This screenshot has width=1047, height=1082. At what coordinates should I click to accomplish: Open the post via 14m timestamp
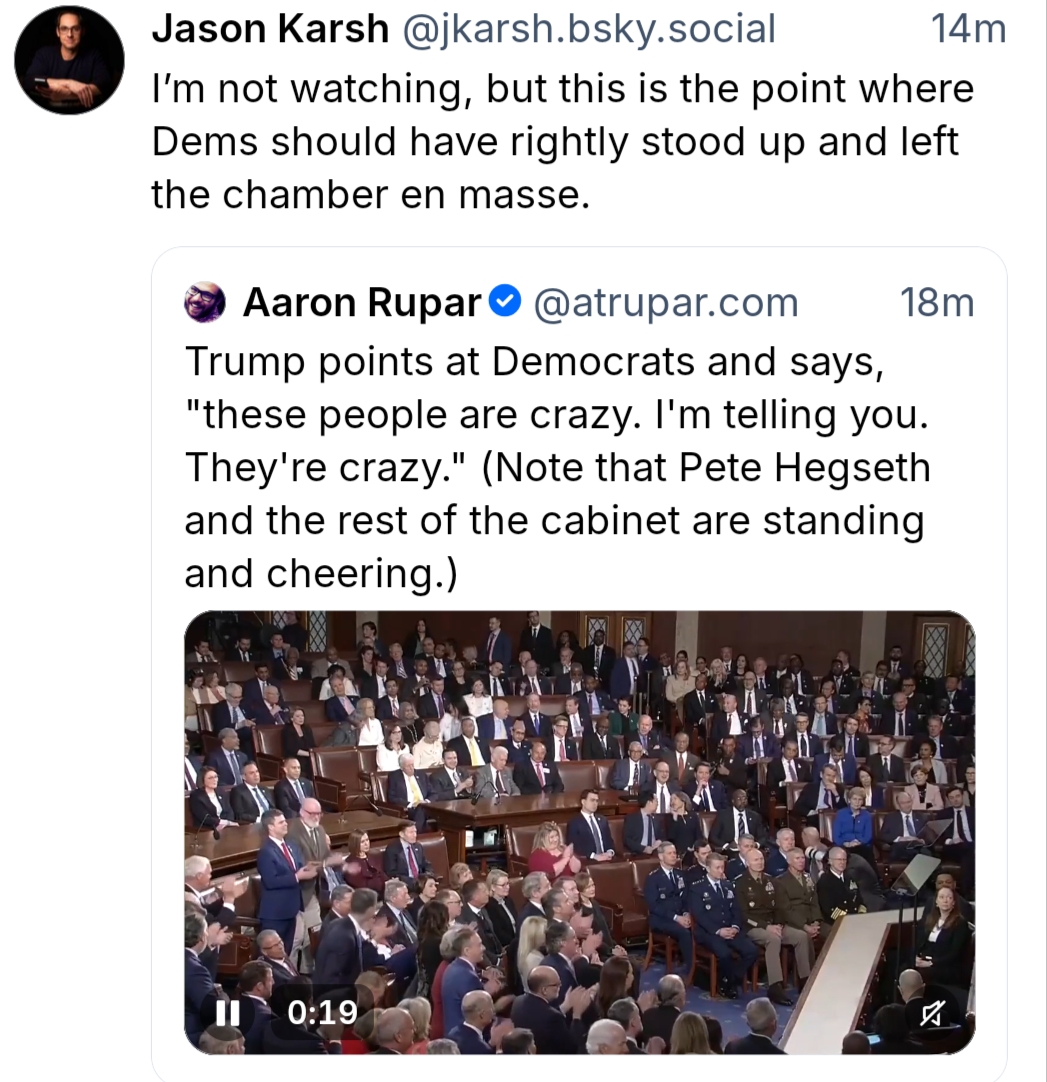pos(967,30)
